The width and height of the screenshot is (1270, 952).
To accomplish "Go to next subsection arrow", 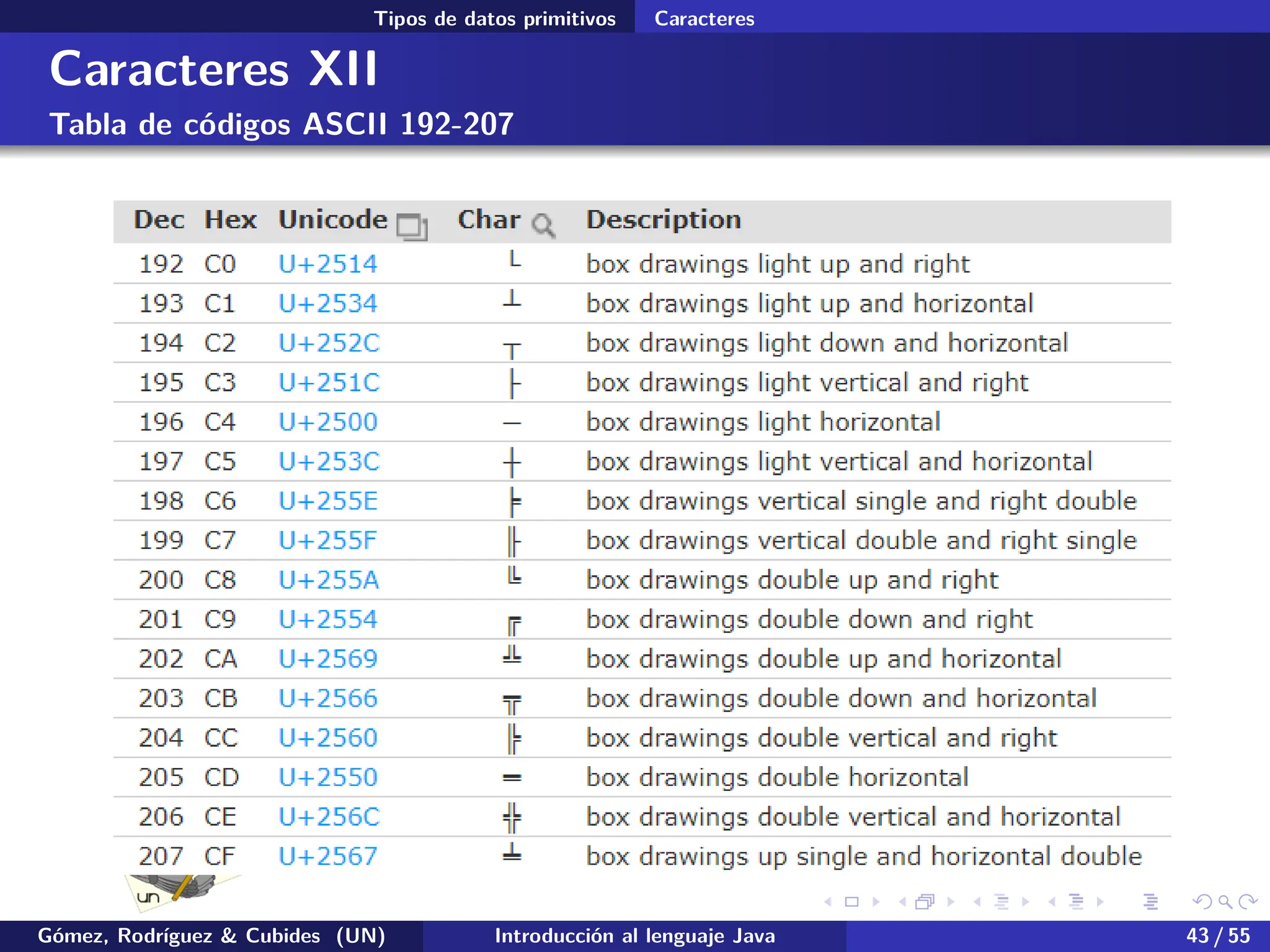I will tap(1026, 902).
